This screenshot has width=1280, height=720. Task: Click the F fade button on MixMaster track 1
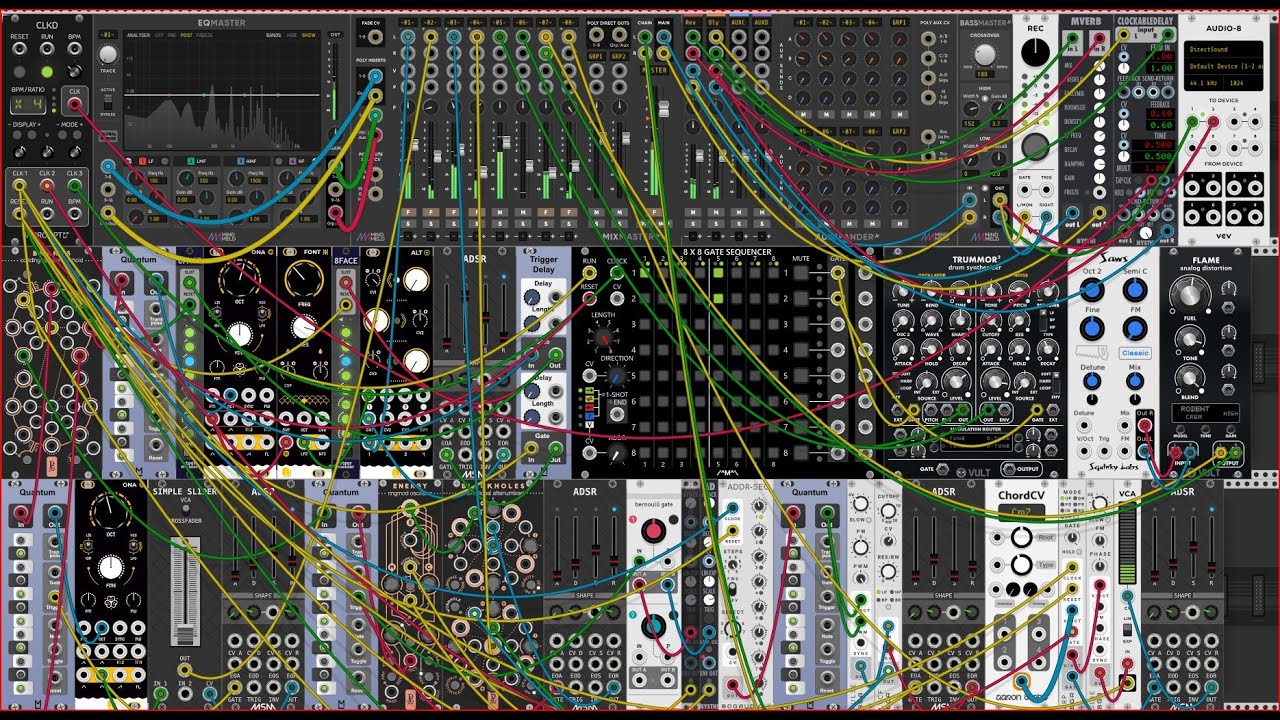[407, 212]
